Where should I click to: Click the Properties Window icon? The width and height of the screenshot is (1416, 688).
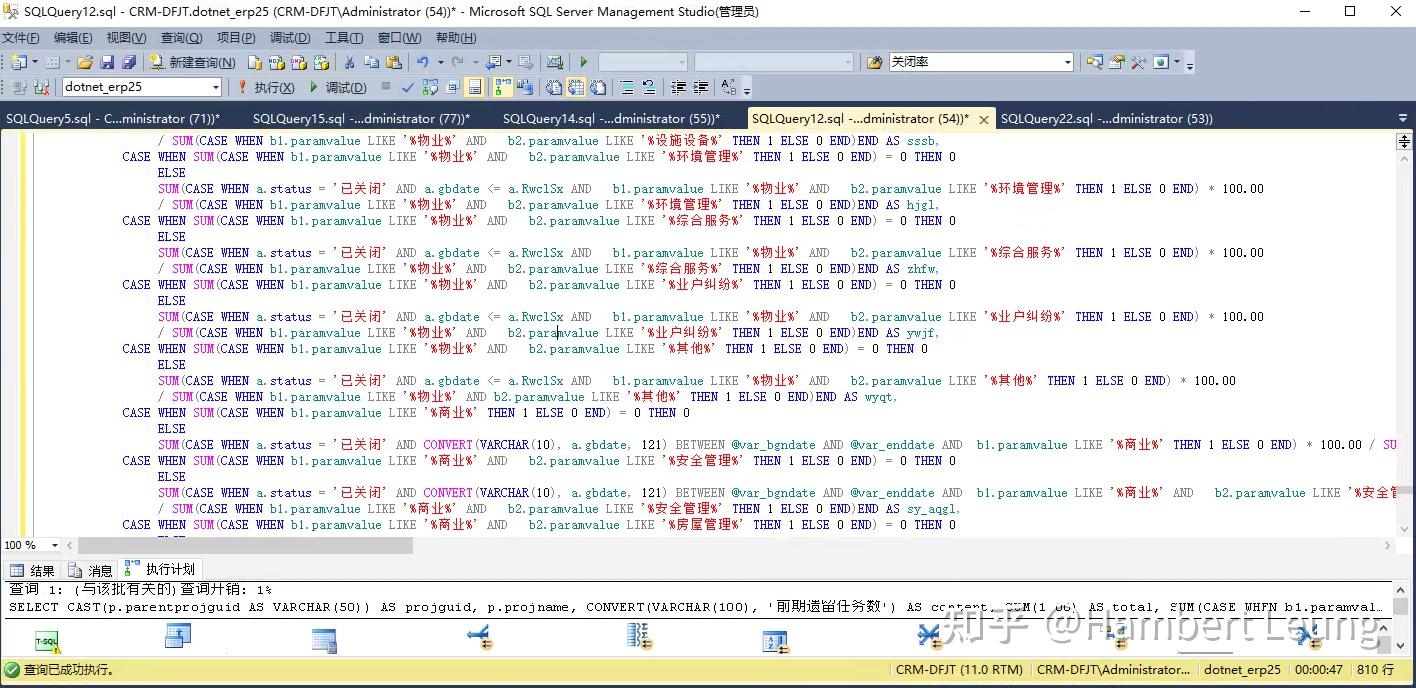coord(1115,62)
